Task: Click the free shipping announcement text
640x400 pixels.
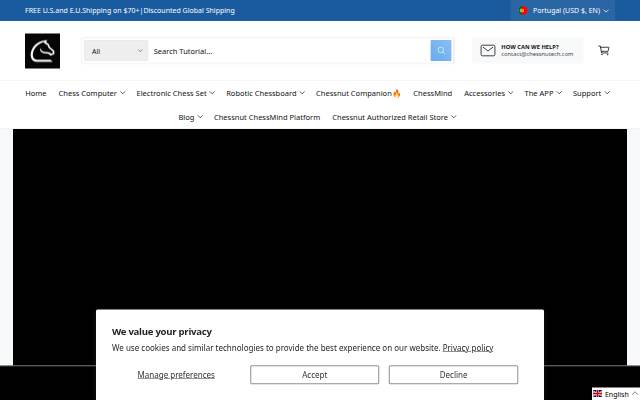Action: tap(130, 11)
